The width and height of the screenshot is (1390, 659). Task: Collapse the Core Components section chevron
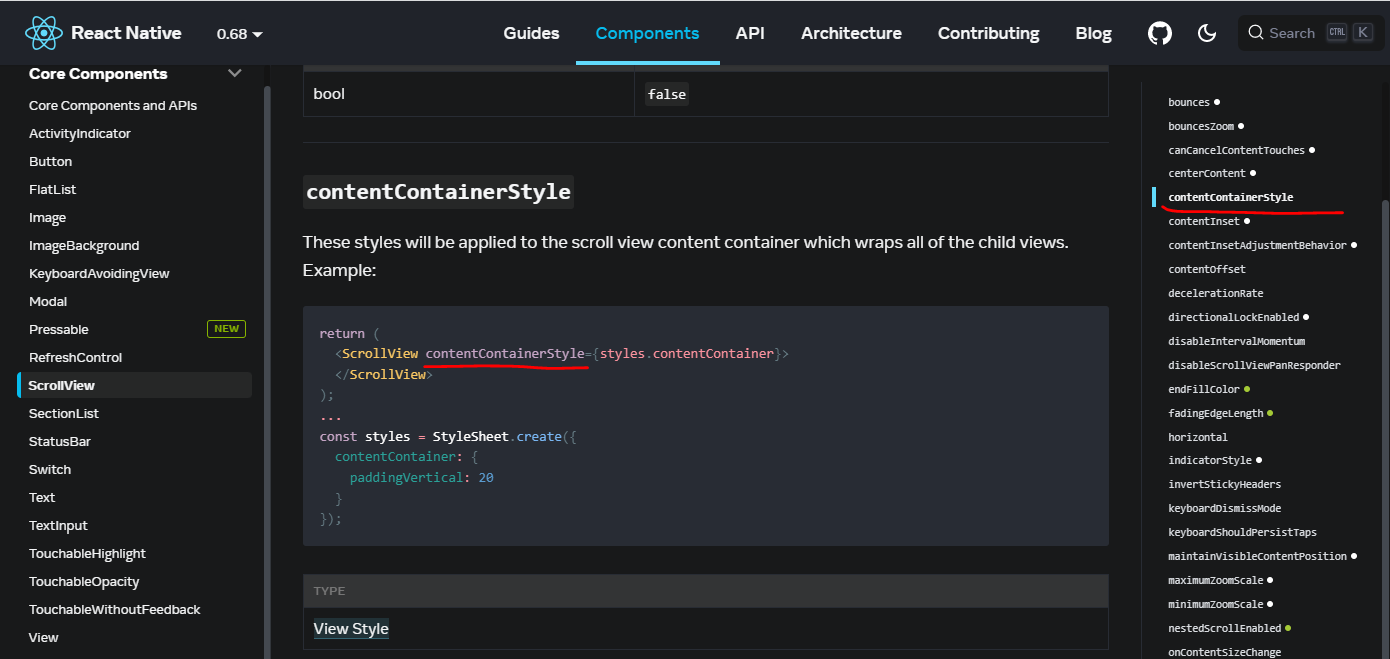click(x=235, y=73)
